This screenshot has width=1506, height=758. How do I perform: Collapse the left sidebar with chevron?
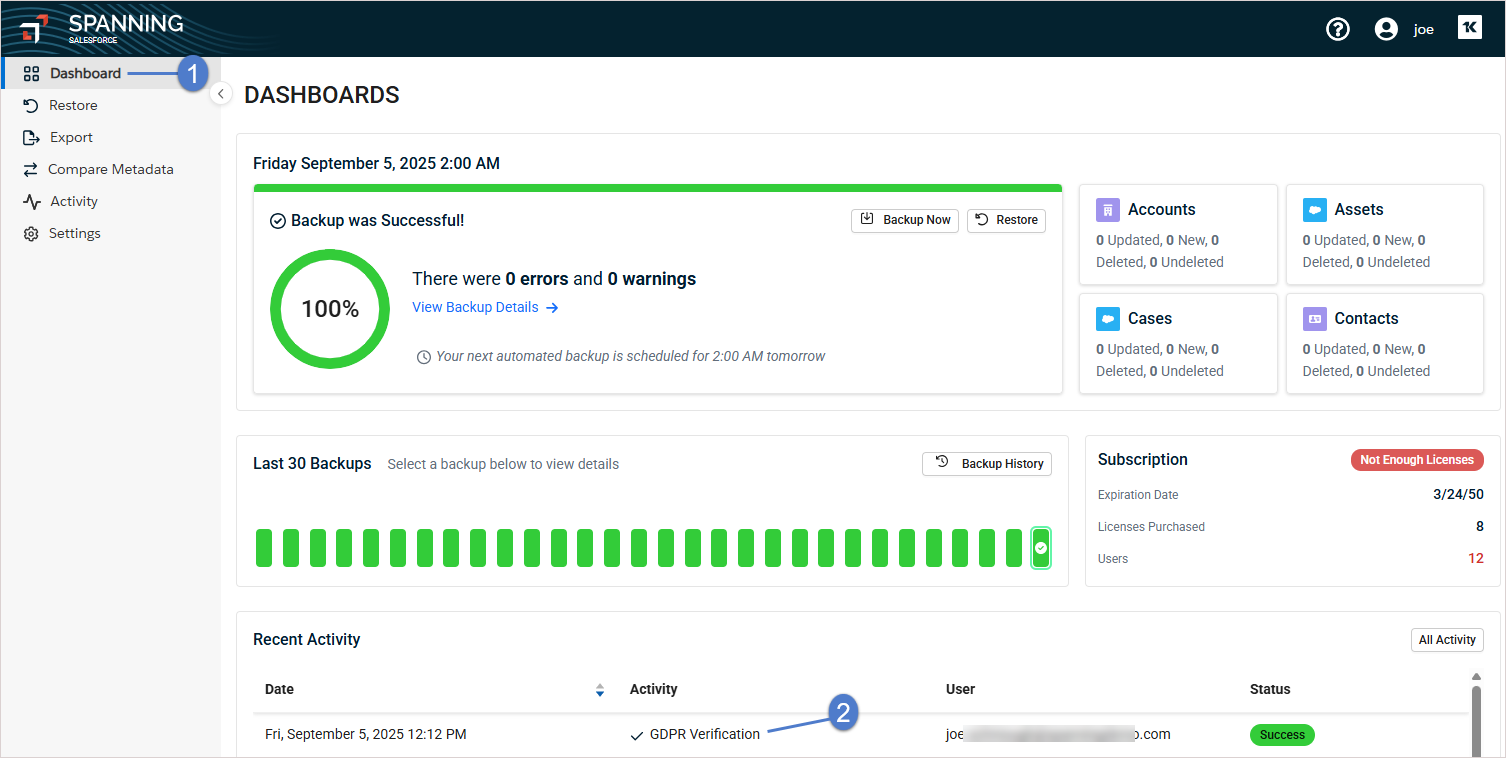coord(221,94)
